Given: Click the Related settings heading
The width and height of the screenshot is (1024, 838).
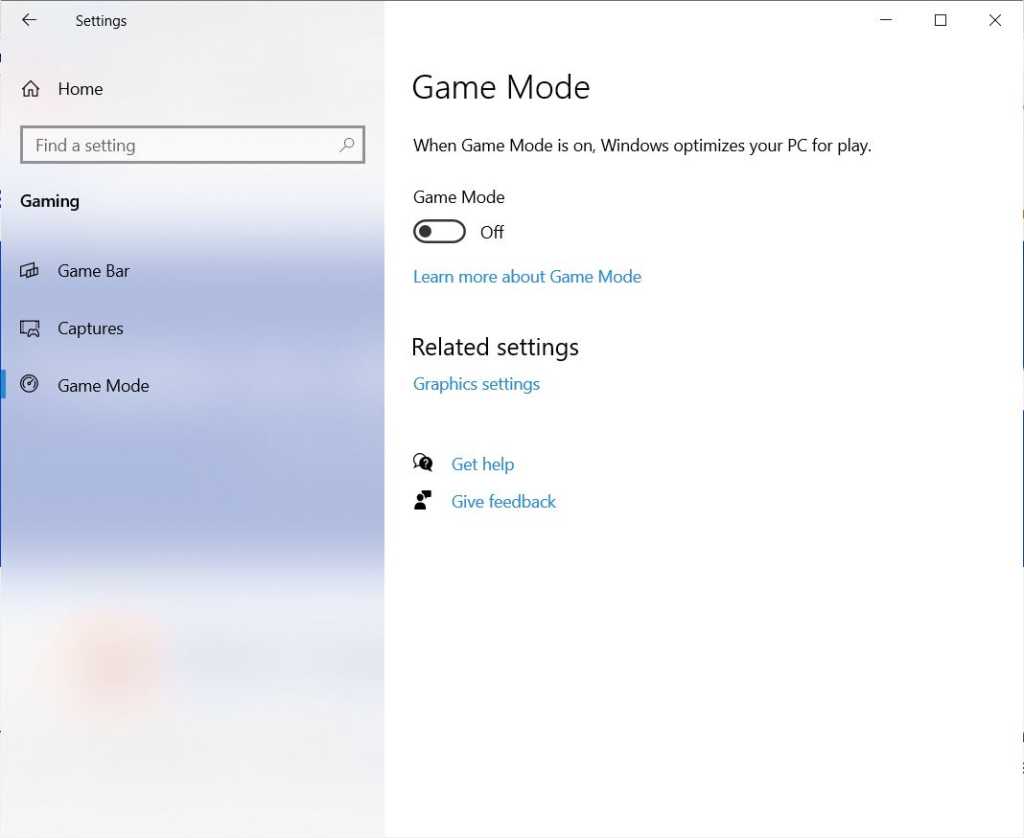Looking at the screenshot, I should coord(495,347).
